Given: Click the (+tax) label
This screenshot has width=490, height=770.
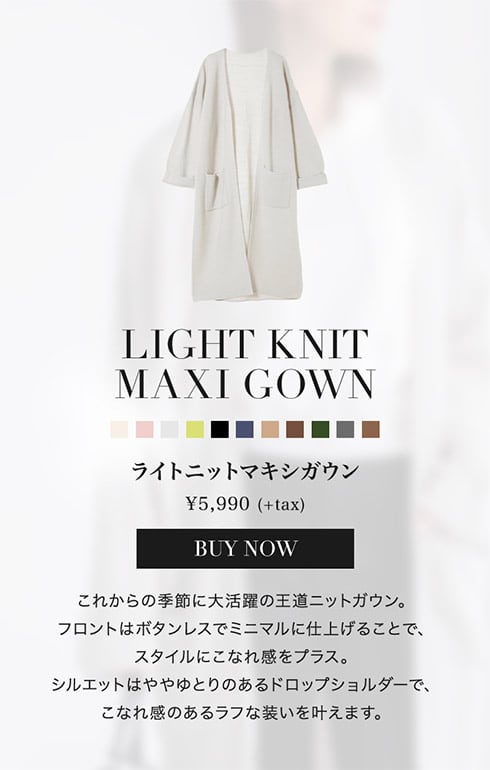Looking at the screenshot, I should (x=281, y=504).
